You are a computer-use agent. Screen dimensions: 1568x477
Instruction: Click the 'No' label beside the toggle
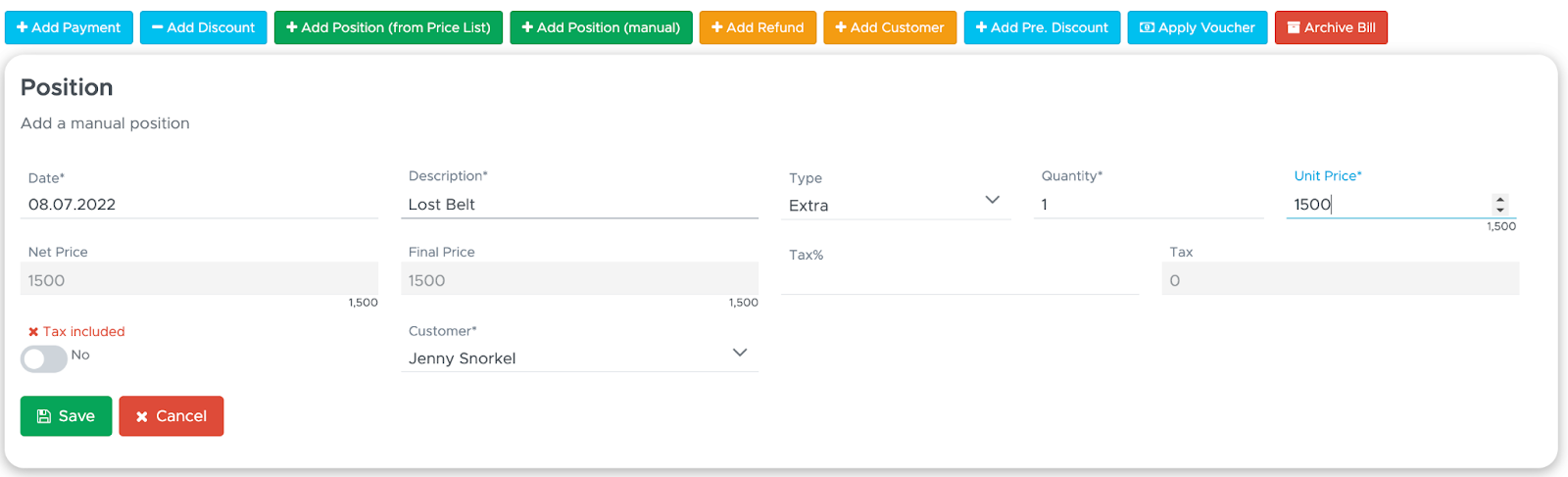click(x=80, y=355)
